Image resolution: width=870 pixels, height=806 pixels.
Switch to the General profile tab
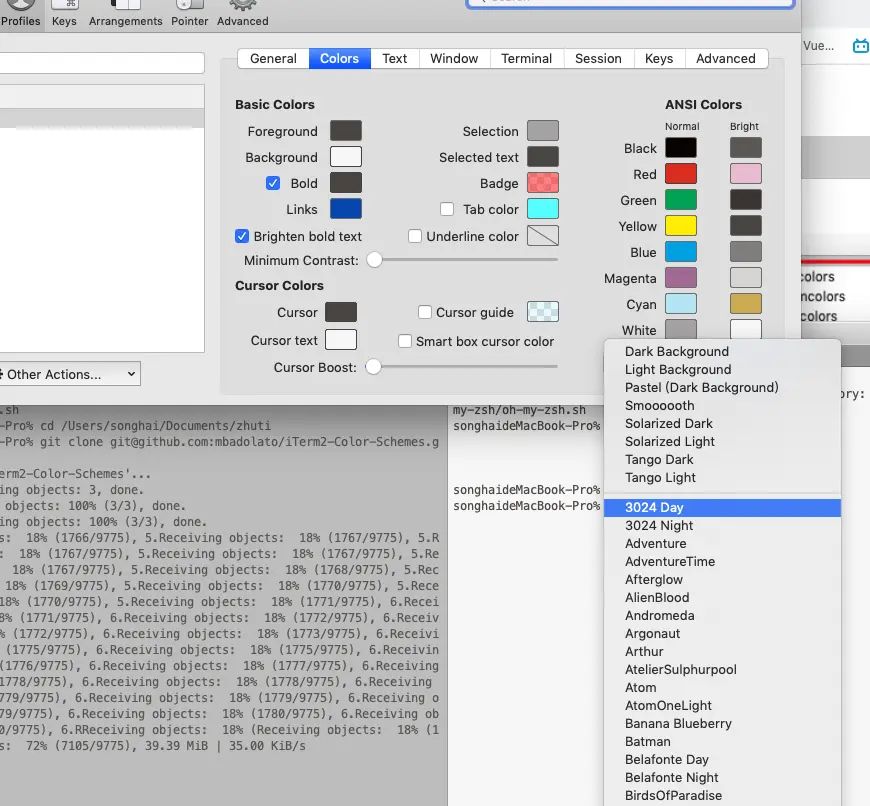click(273, 59)
